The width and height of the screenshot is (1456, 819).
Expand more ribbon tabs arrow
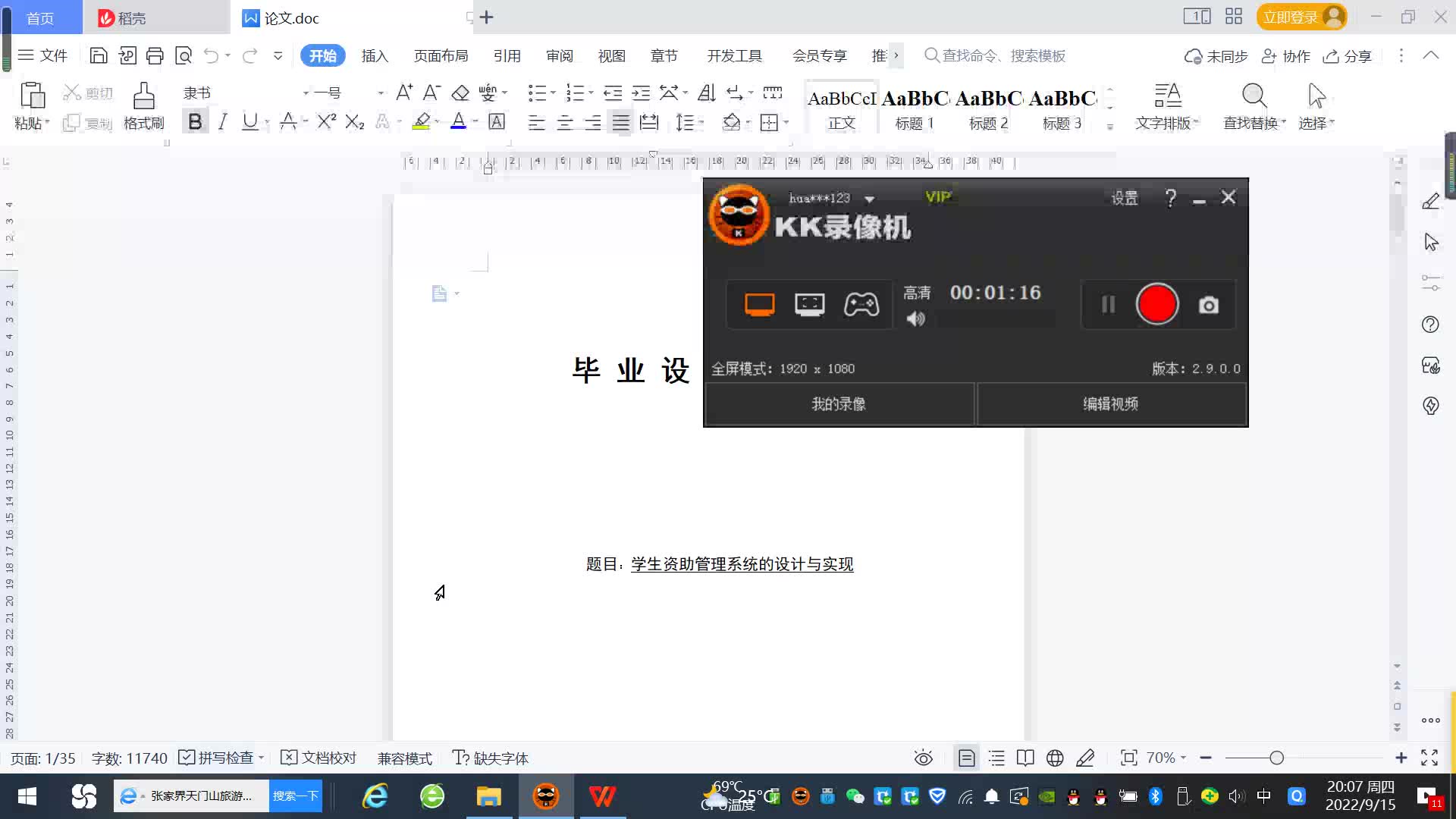pos(896,55)
